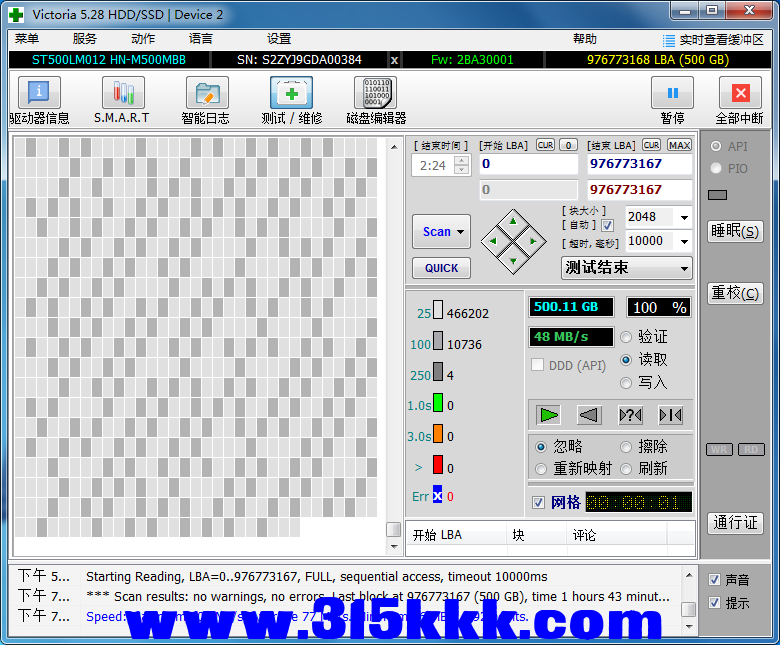Click the 驱动器信息 drive info icon
The width and height of the screenshot is (780, 645).
click(x=39, y=94)
